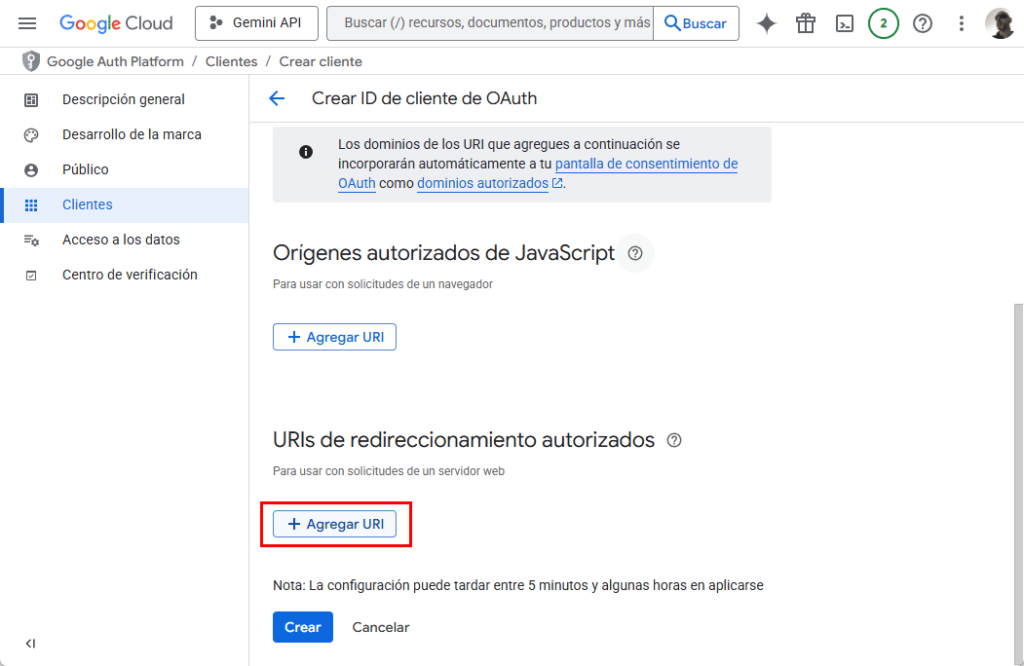The image size is (1024, 666).
Task: Click the back arrow beside Crear ID
Action: [x=277, y=98]
